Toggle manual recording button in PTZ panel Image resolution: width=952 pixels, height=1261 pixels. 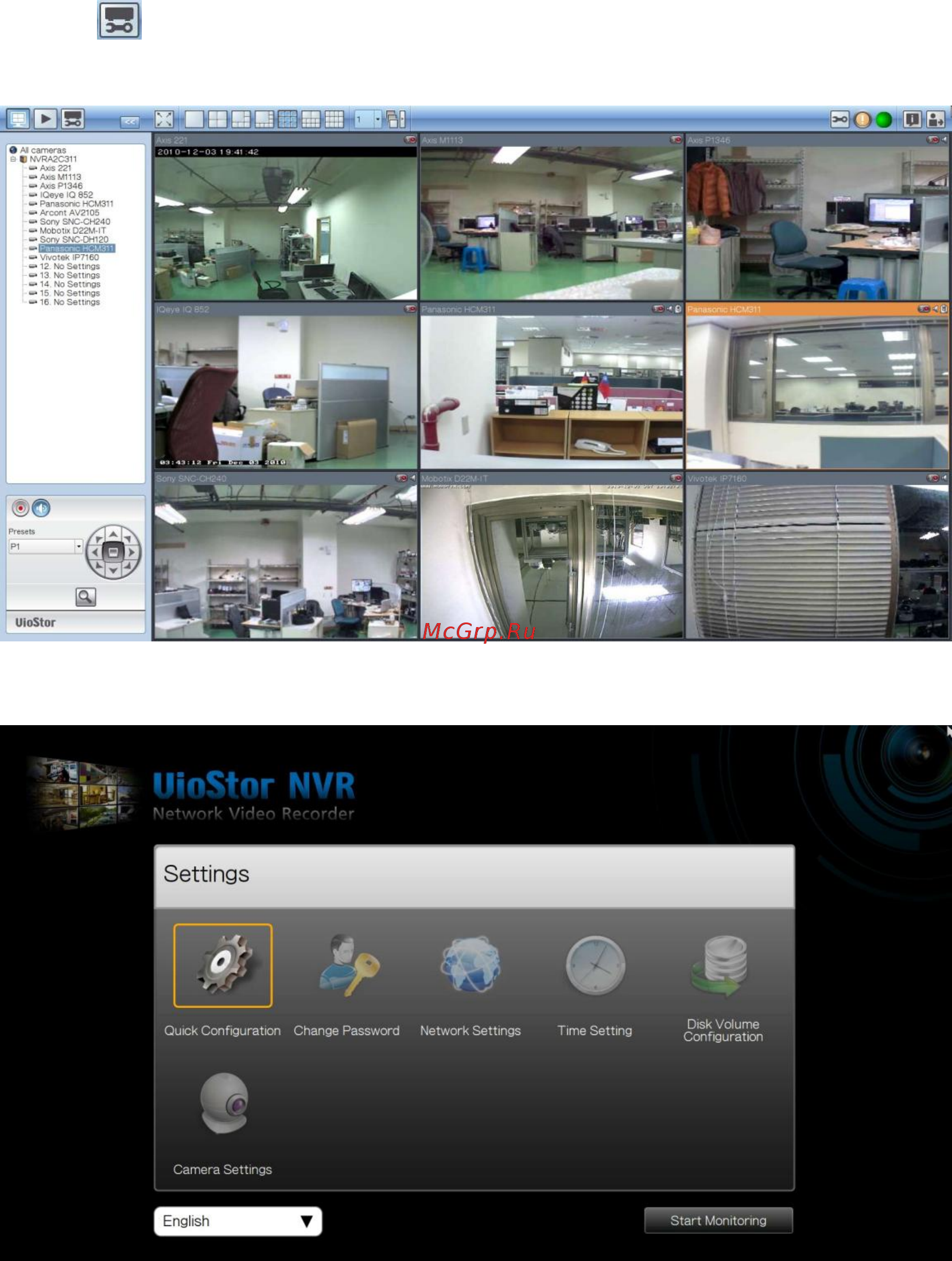point(20,508)
